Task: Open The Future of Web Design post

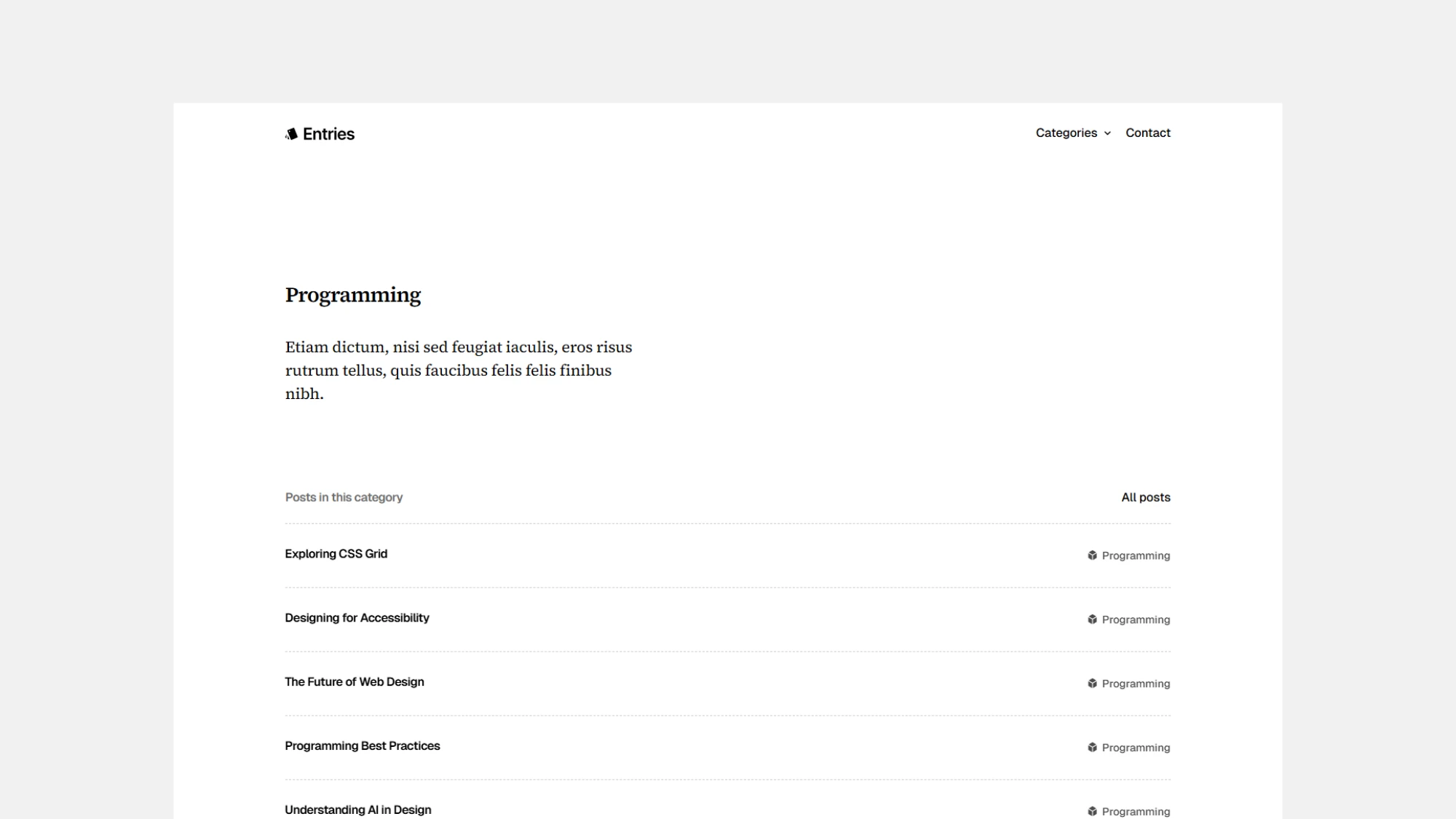Action: click(355, 681)
